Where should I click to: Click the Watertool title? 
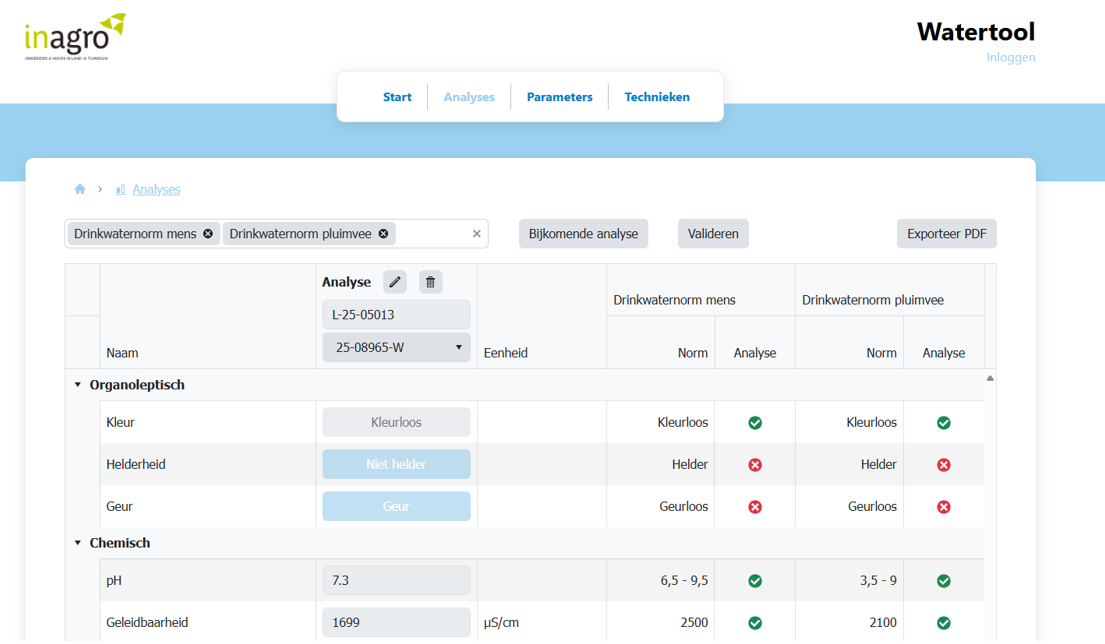(x=975, y=32)
